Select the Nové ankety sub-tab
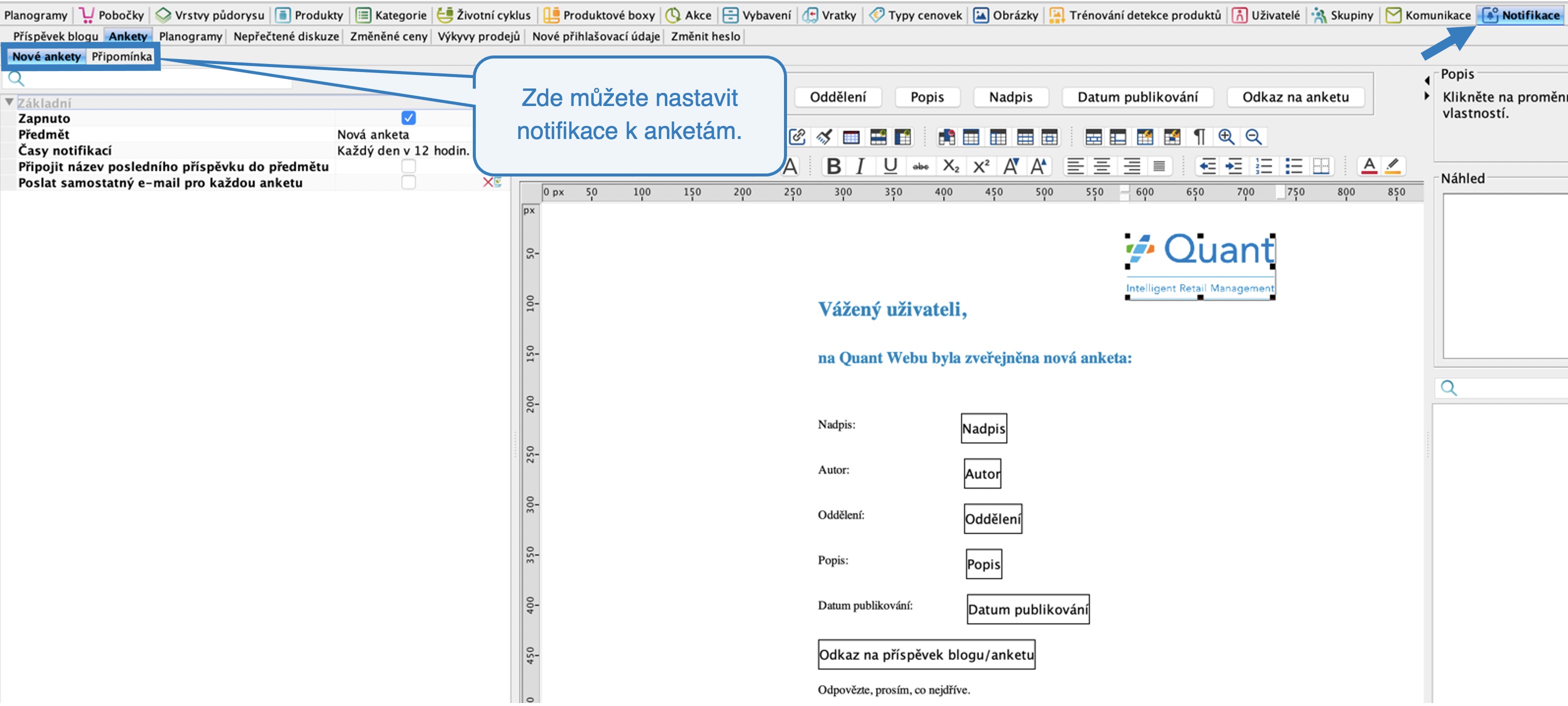1568x706 pixels. click(x=46, y=56)
